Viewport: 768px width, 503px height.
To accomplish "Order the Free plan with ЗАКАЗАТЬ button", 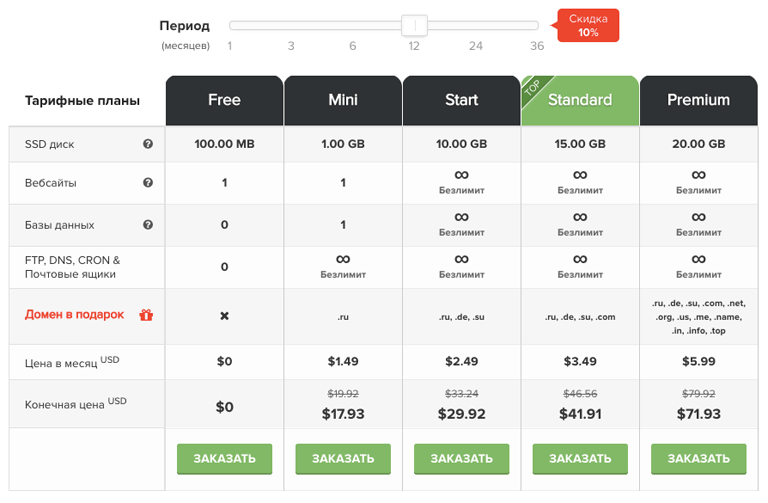I will point(224,459).
